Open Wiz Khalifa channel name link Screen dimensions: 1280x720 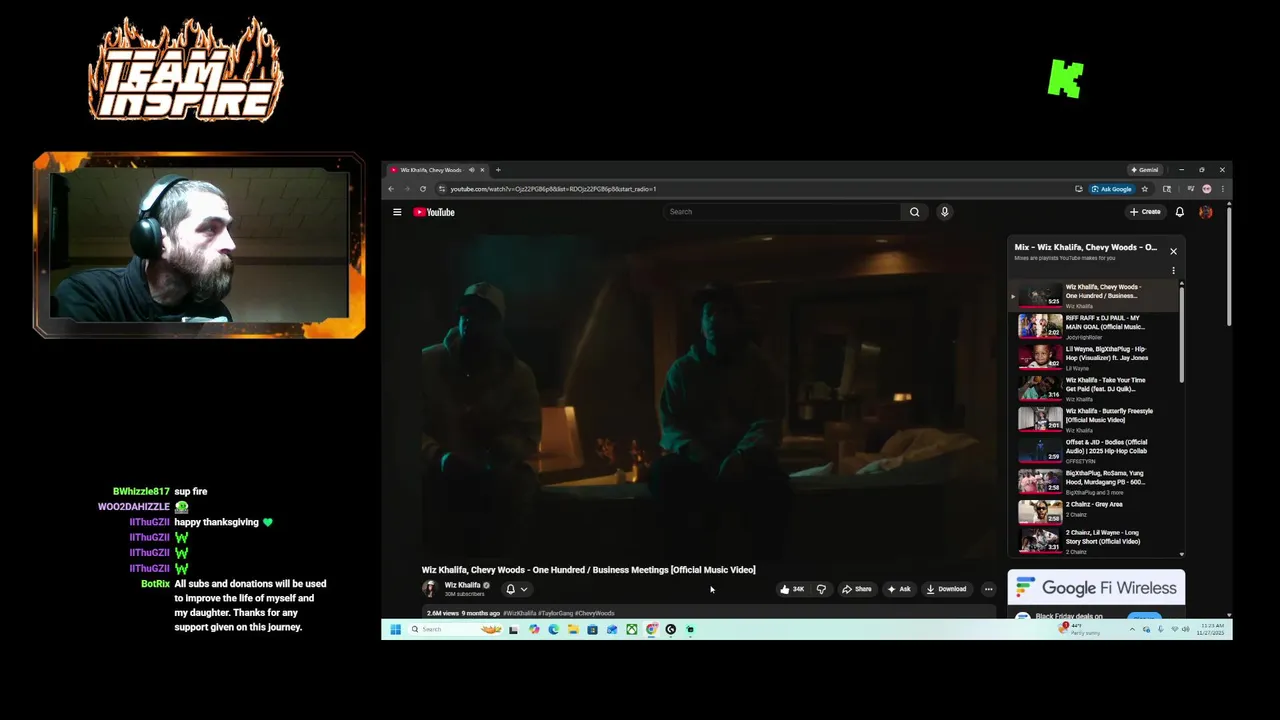pyautogui.click(x=462, y=585)
